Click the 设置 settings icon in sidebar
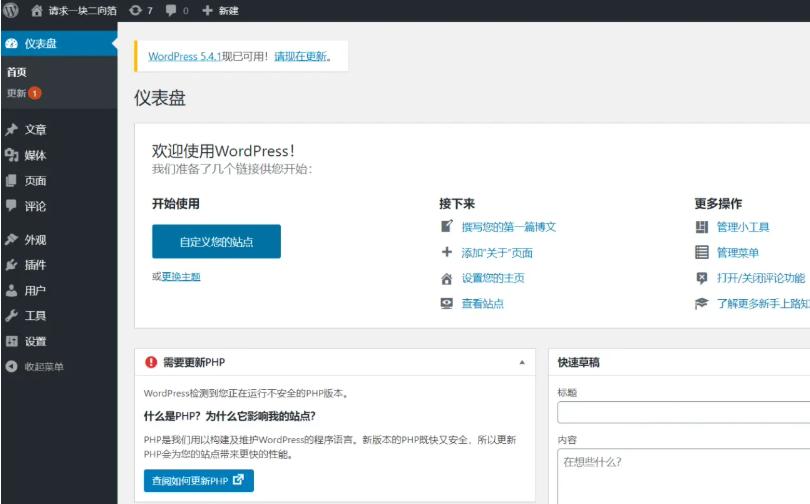Screen dimensions: 810x504 [x=11, y=341]
